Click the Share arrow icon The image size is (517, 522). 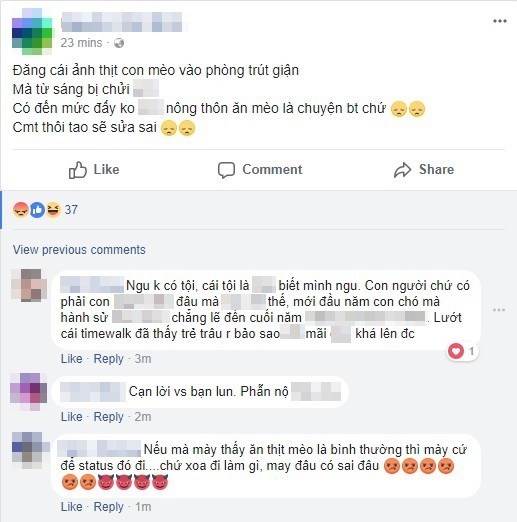pyautogui.click(x=402, y=170)
